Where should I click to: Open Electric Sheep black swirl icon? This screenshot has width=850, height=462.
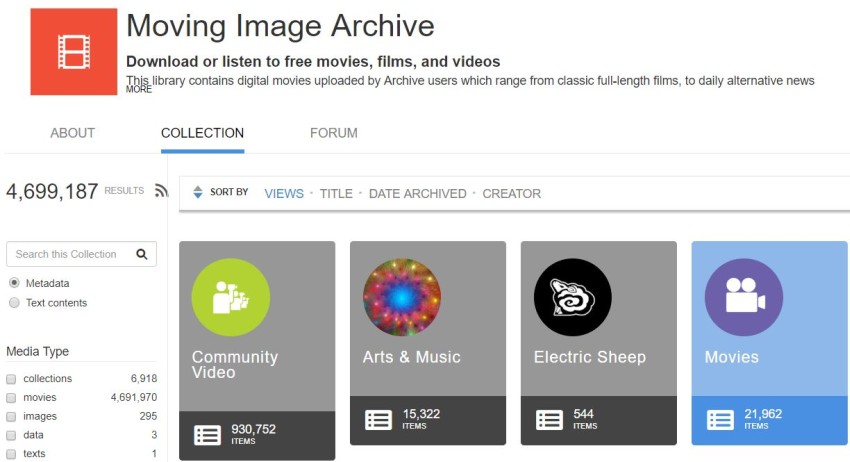click(572, 297)
